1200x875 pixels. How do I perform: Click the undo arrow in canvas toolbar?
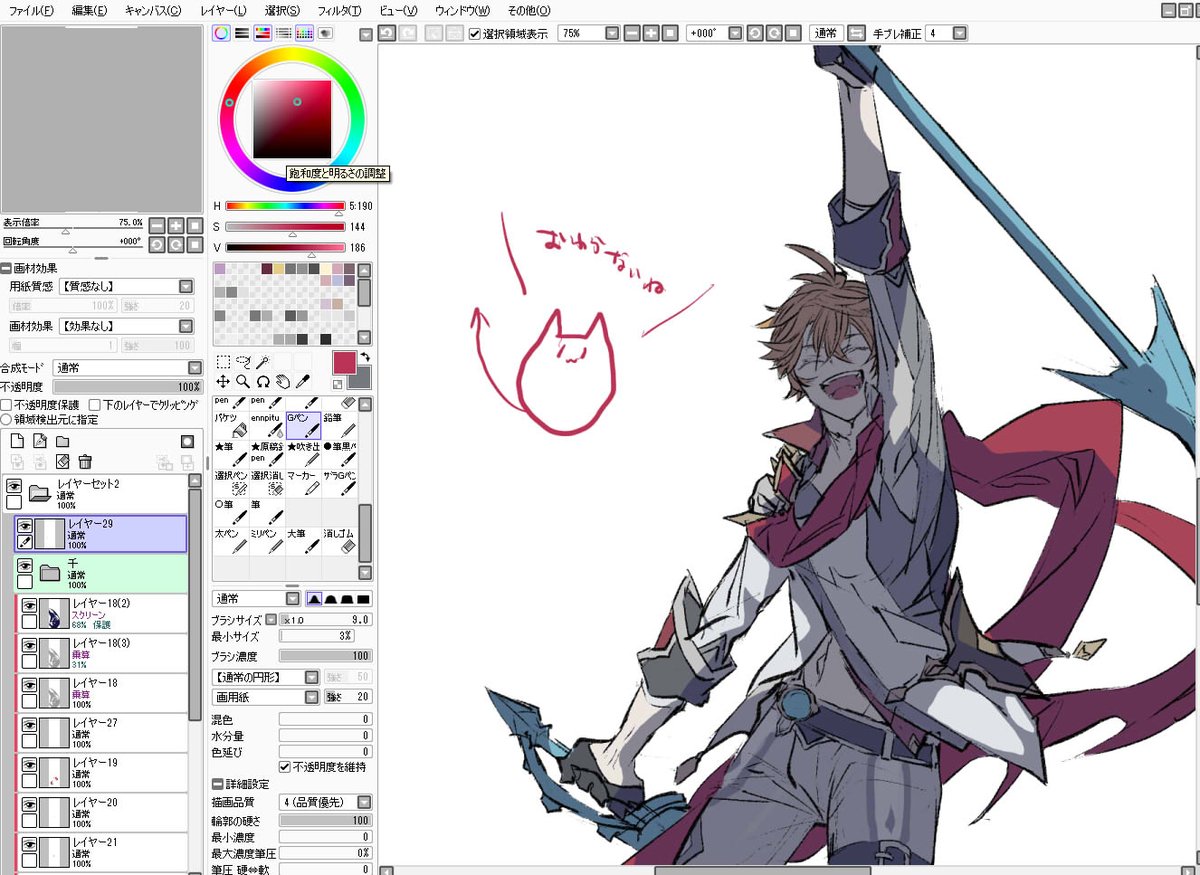point(386,33)
